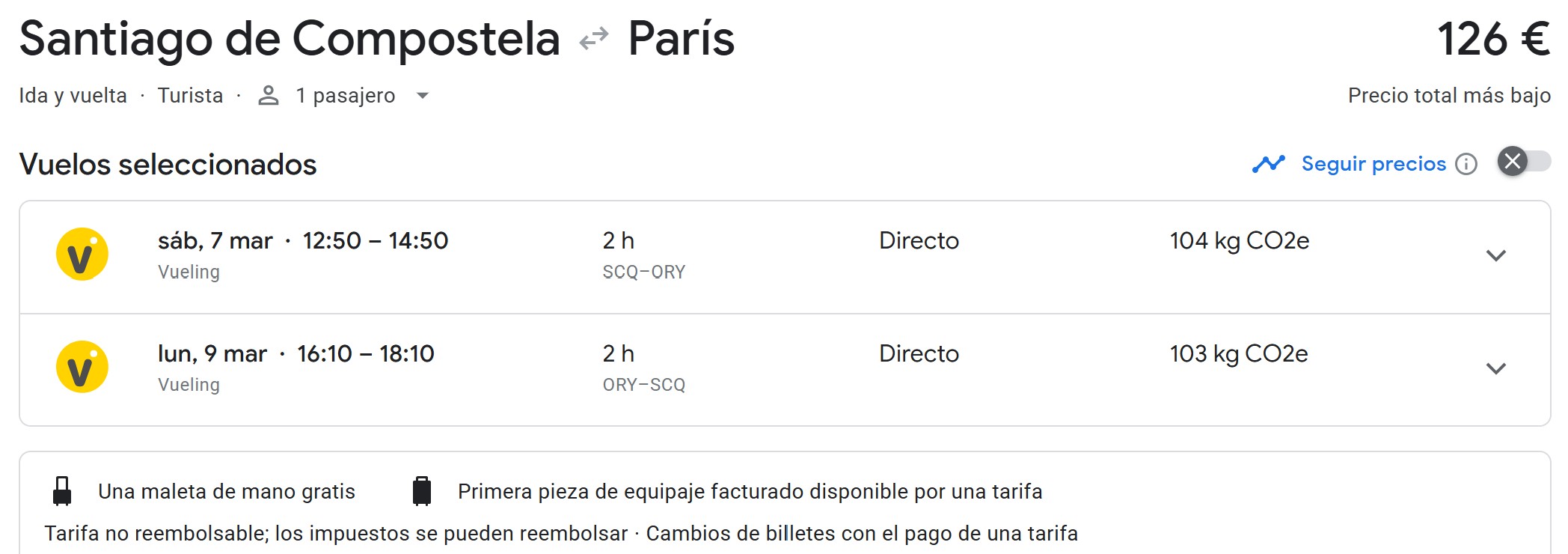Viewport: 1568px width, 554px height.
Task: Click the 103 kg CO2e emissions label
Action: (1238, 354)
